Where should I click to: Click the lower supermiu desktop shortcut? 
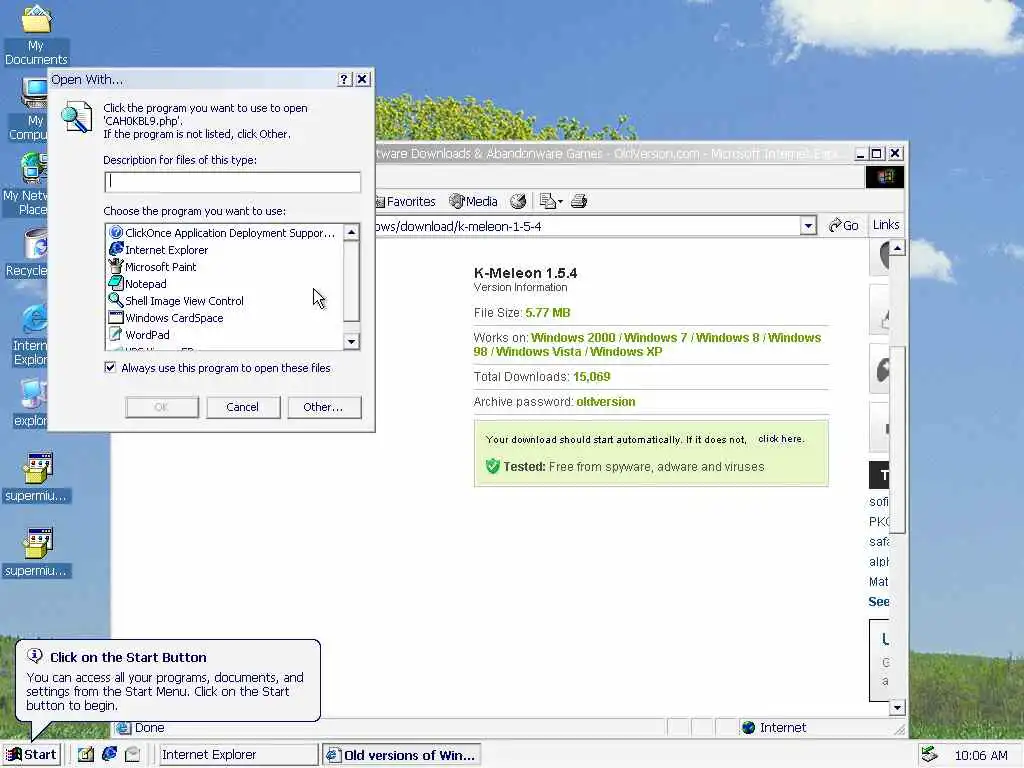coord(36,552)
